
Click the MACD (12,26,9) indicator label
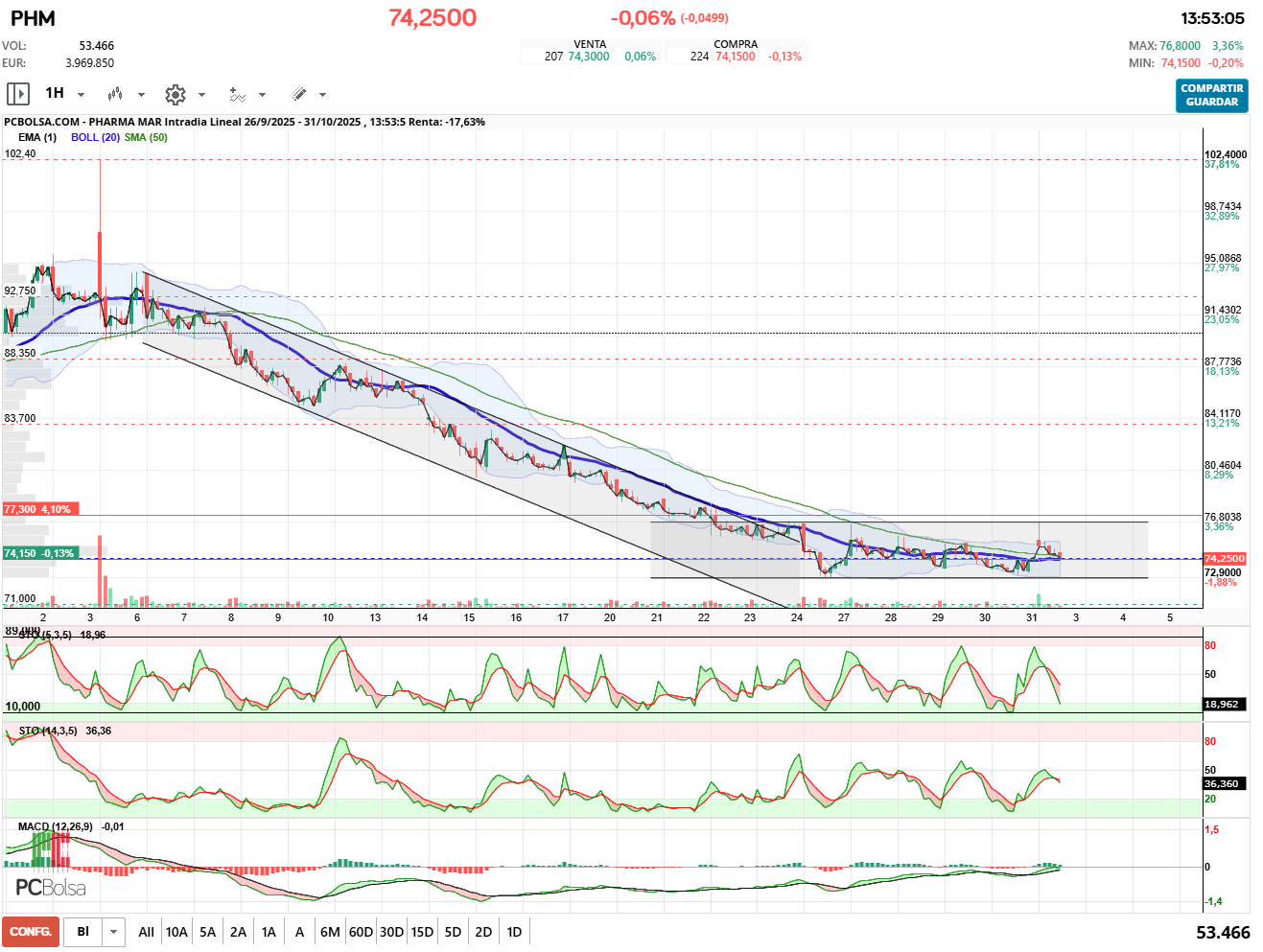[56, 826]
